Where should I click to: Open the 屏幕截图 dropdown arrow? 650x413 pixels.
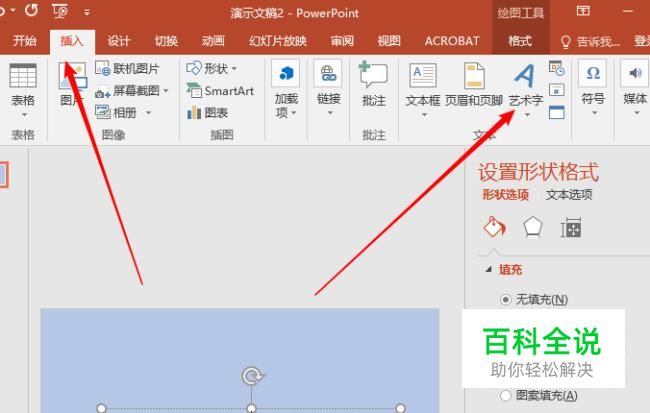coord(166,90)
